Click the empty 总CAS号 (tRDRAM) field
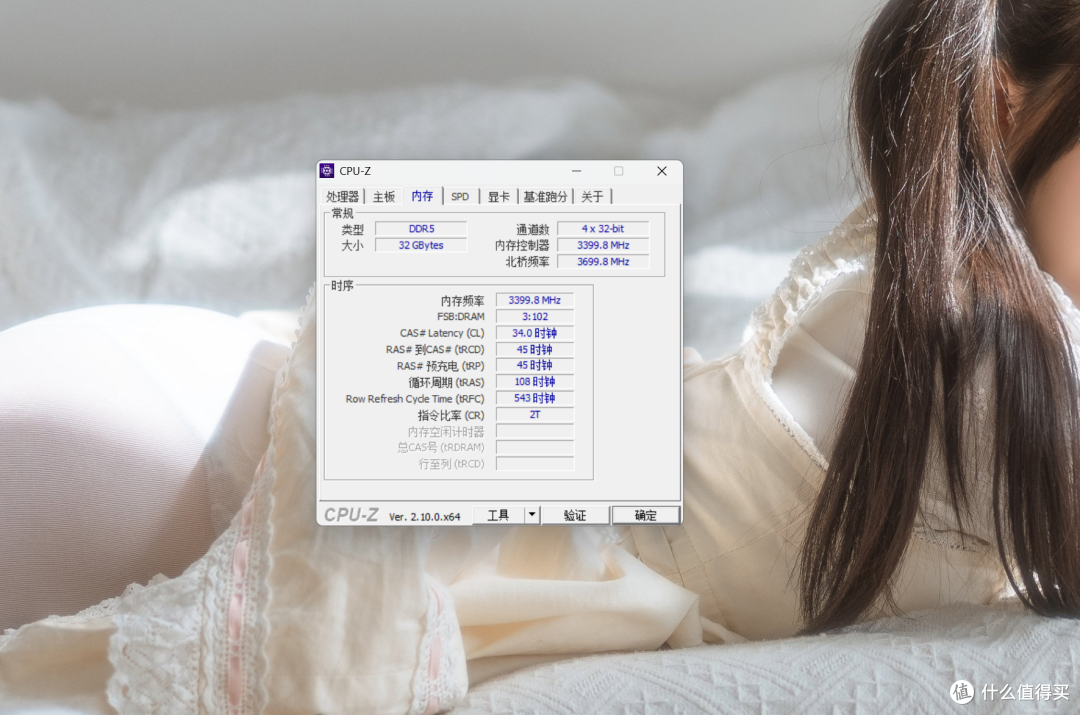 pos(534,448)
